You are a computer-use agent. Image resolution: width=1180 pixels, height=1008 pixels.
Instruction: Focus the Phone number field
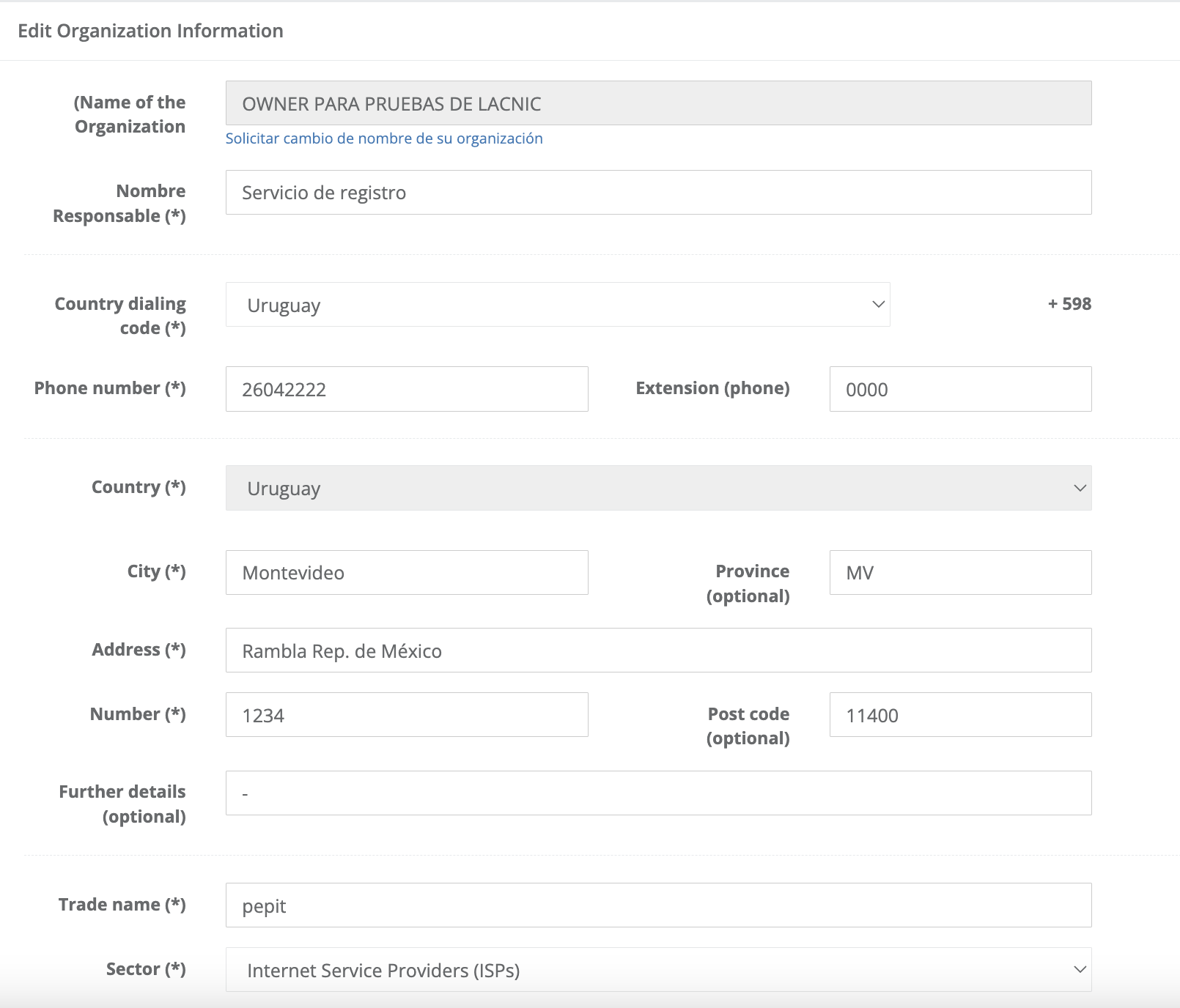(x=406, y=389)
